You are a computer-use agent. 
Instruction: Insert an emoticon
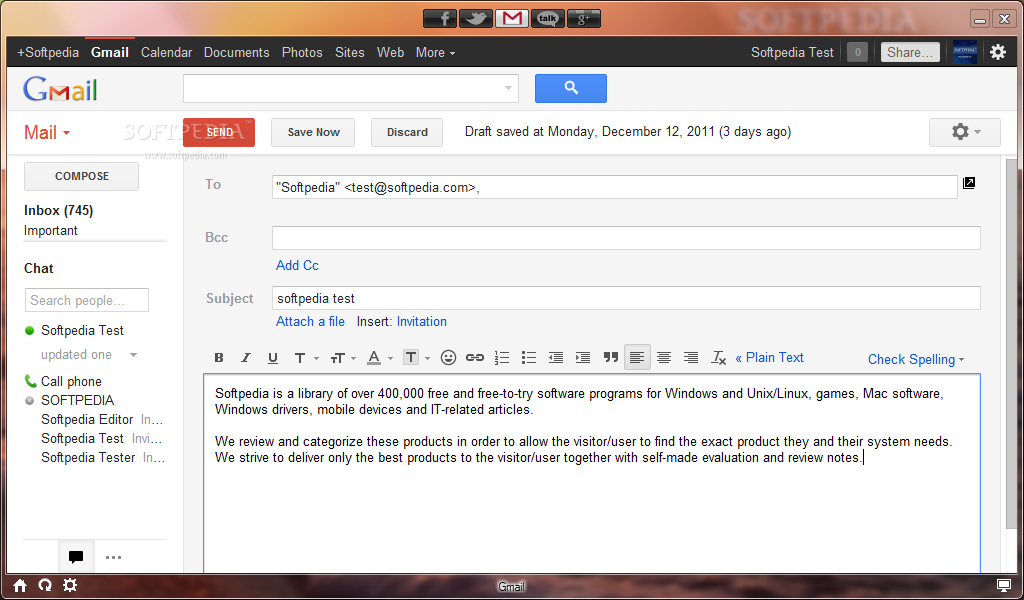tap(448, 357)
